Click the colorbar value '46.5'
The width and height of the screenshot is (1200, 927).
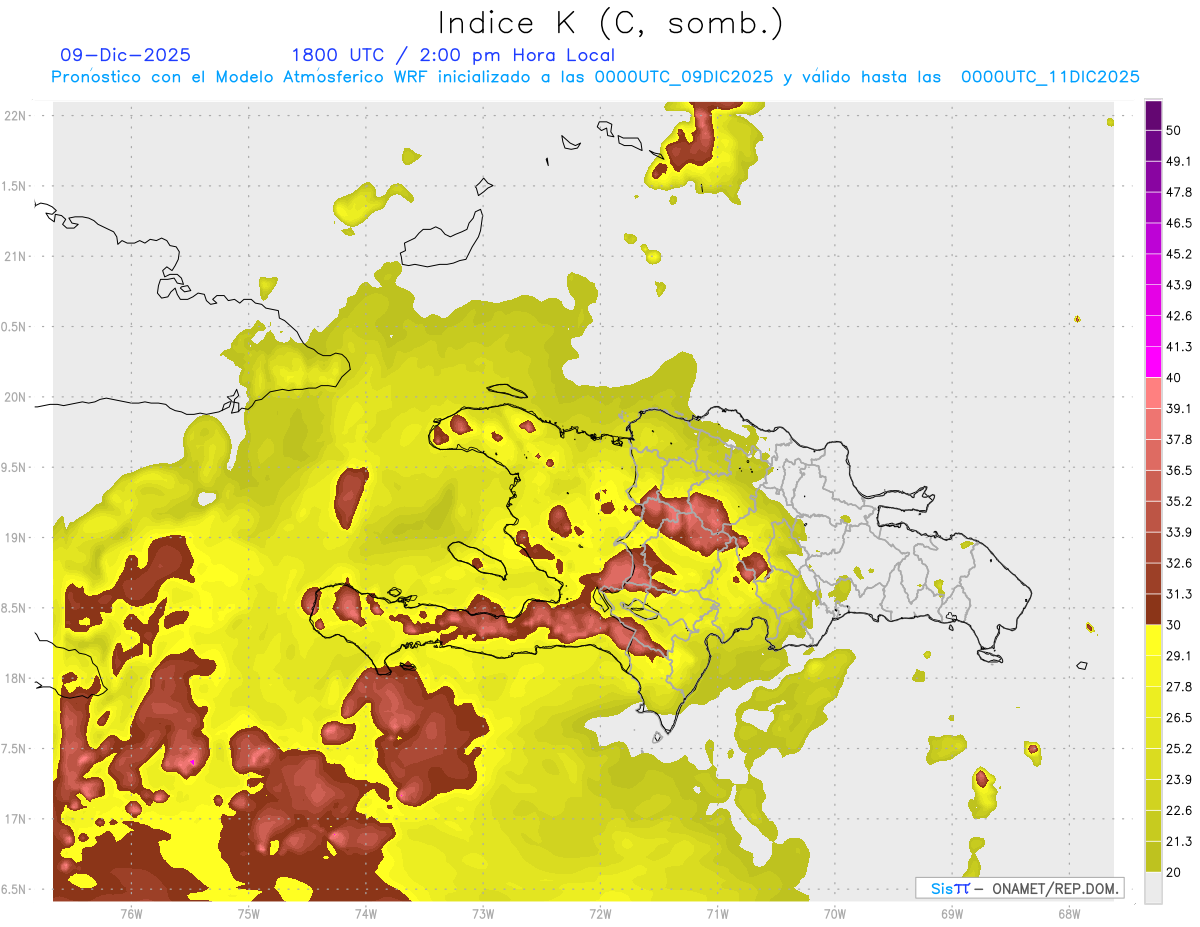[x=1179, y=223]
